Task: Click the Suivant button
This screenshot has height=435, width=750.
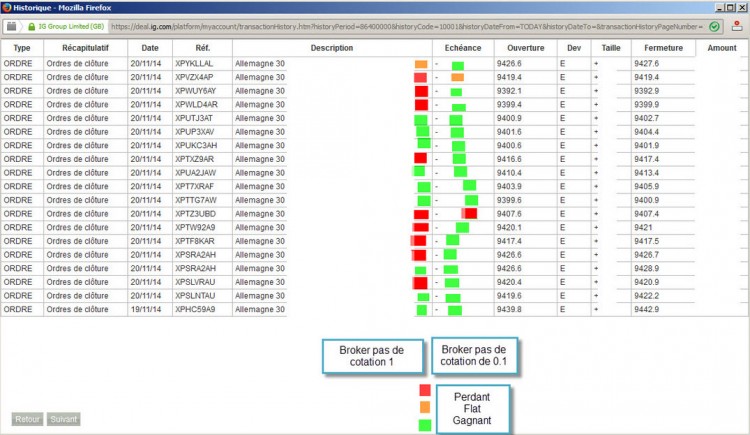Action: 64,419
